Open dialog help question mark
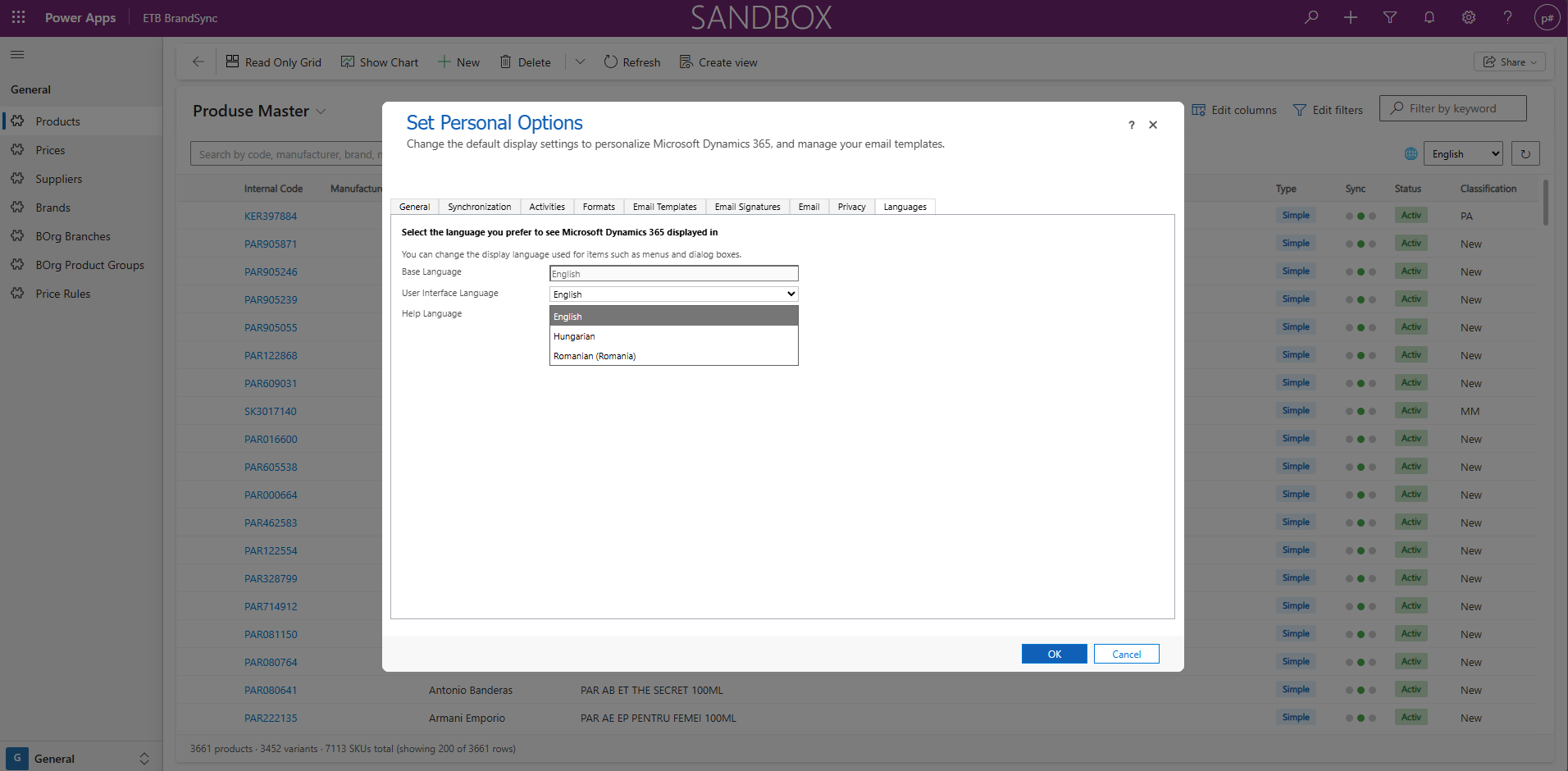 [1132, 125]
